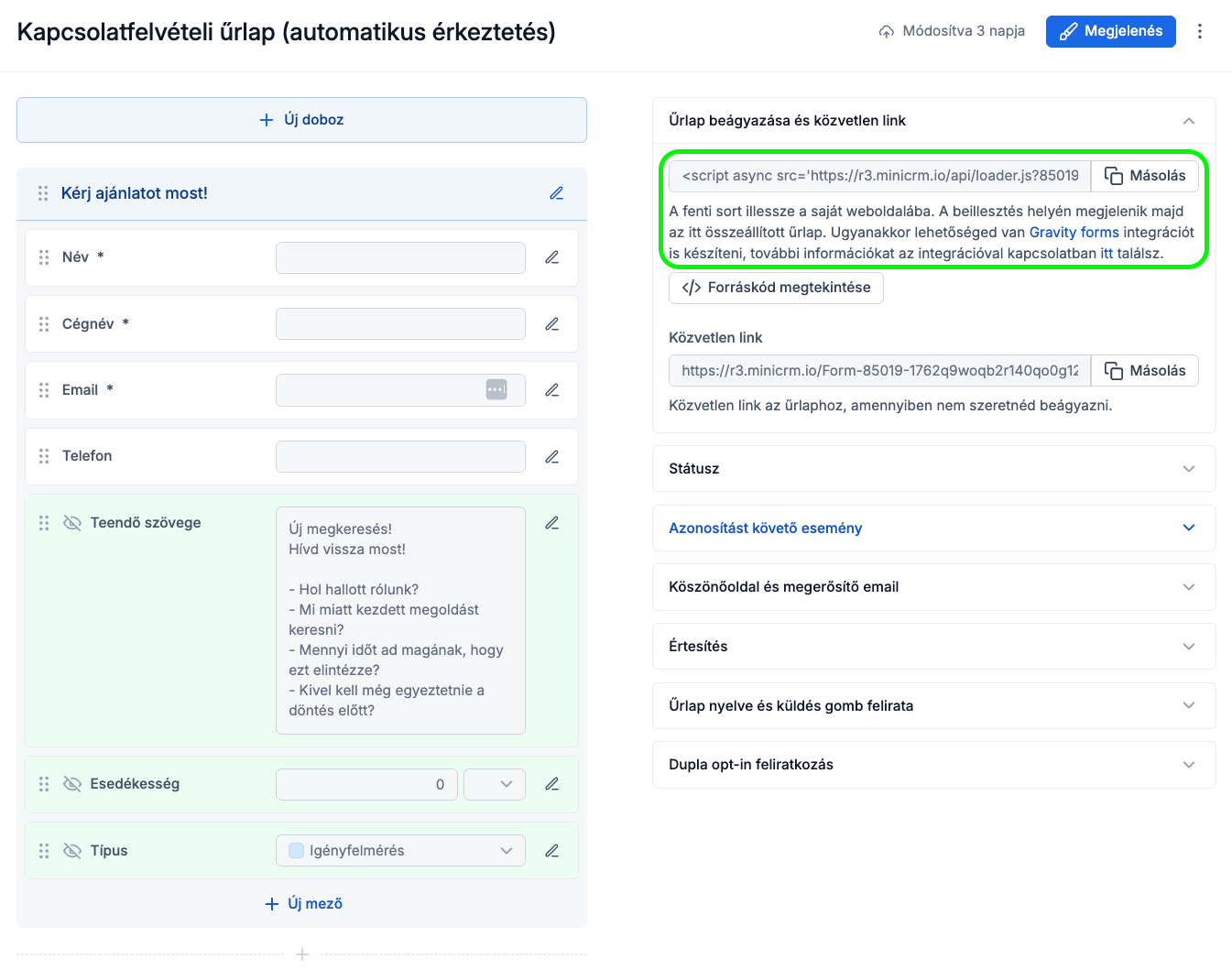1232x970 pixels.
Task: Click the drag handle of the Email field
Action: 44,390
